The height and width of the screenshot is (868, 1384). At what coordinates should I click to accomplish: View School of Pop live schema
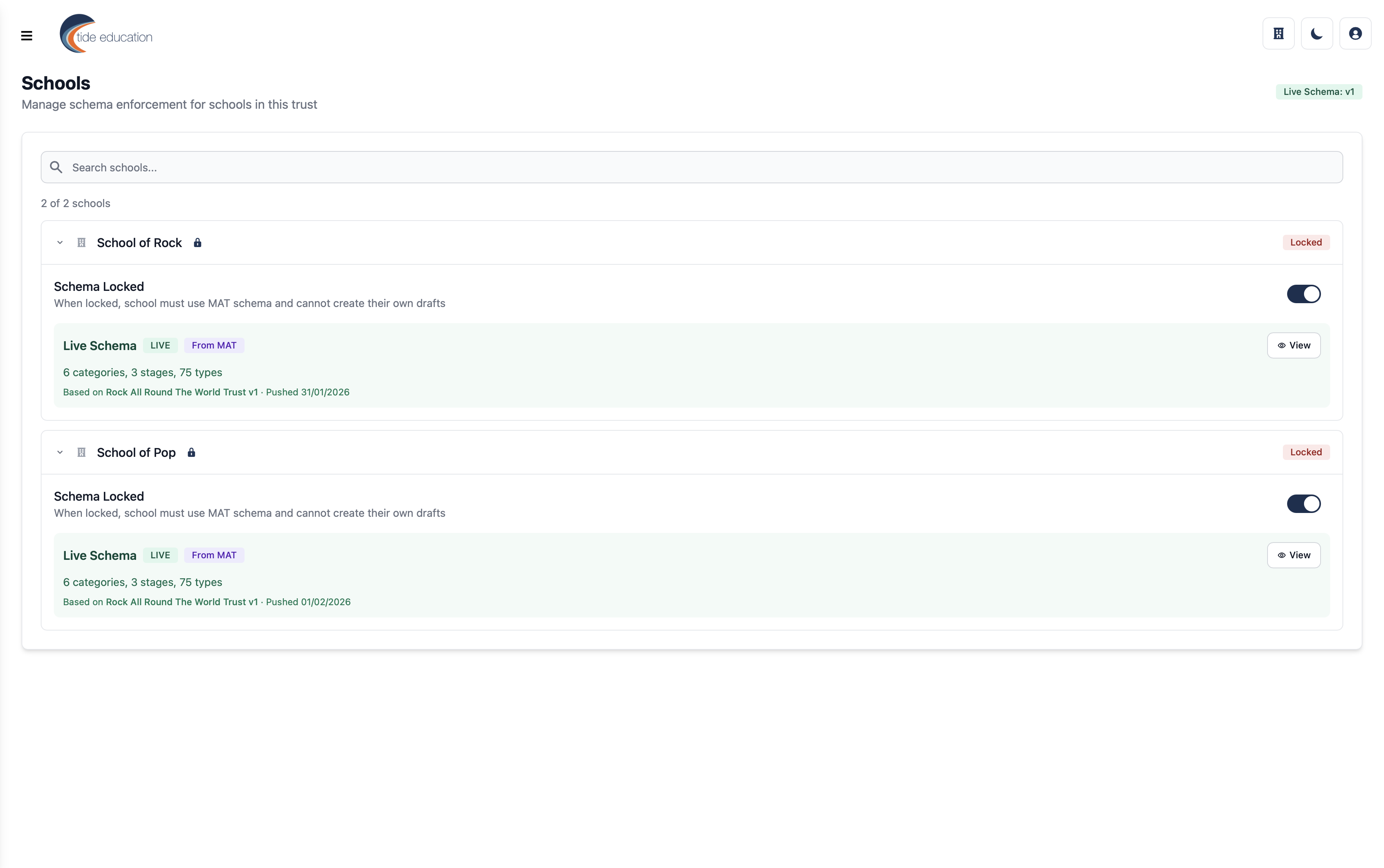(1293, 555)
